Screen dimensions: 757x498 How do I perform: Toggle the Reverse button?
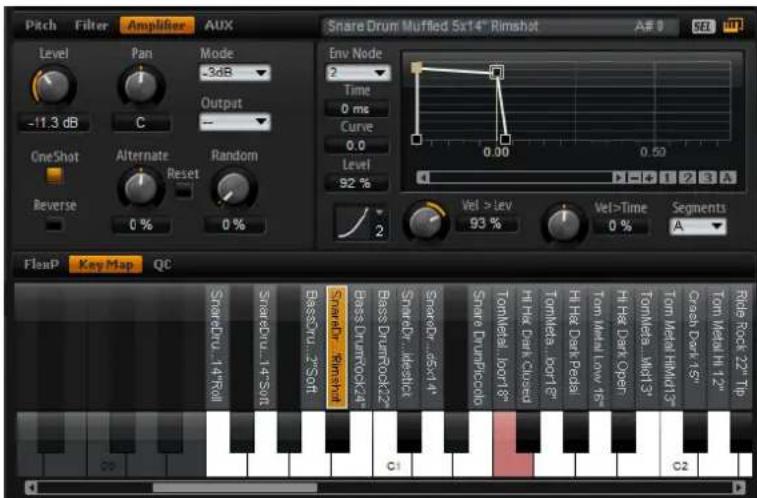(x=54, y=224)
